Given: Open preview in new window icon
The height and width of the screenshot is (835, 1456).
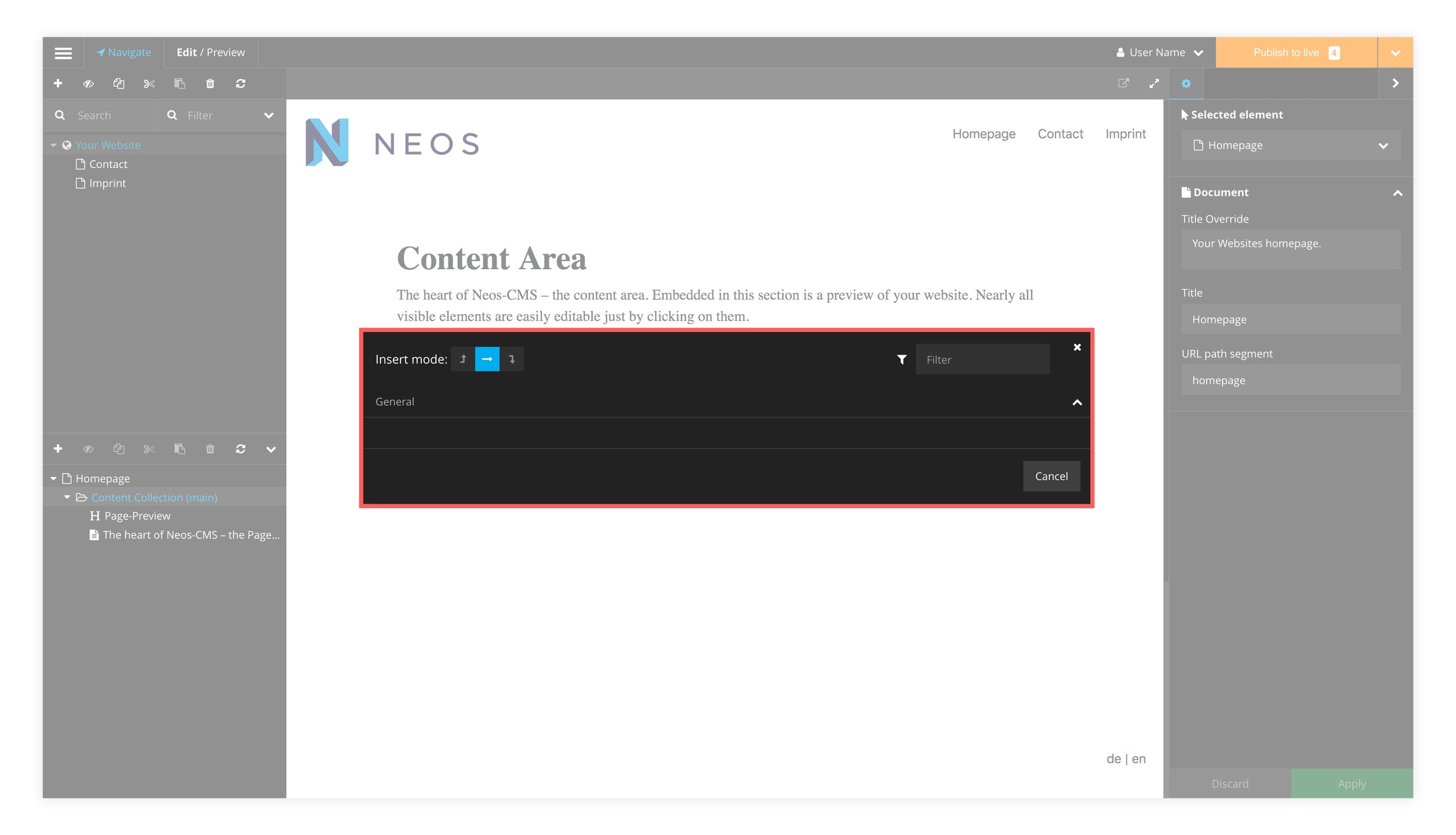Looking at the screenshot, I should 1123,83.
